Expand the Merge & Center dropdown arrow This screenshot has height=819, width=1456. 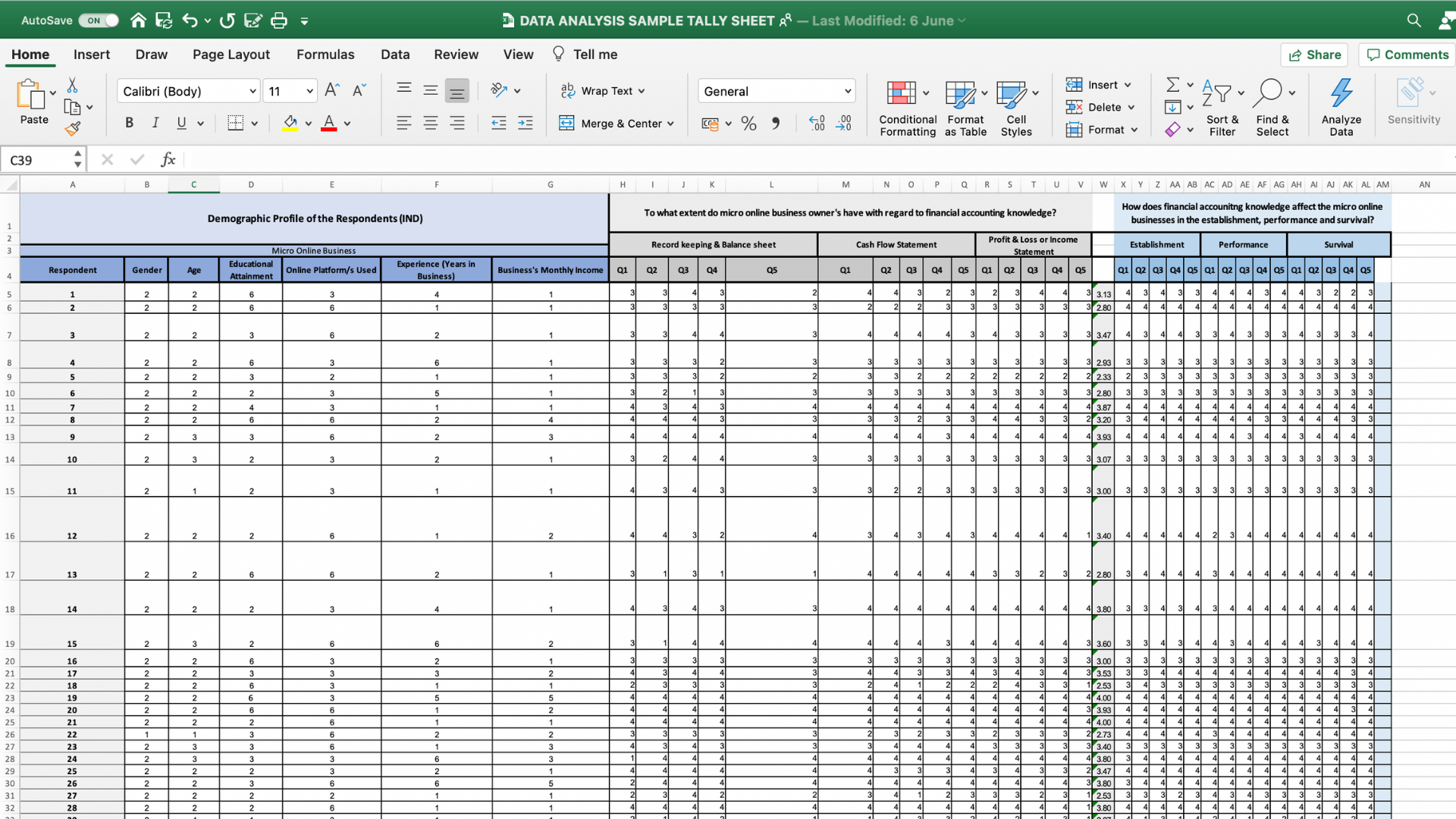(x=670, y=124)
